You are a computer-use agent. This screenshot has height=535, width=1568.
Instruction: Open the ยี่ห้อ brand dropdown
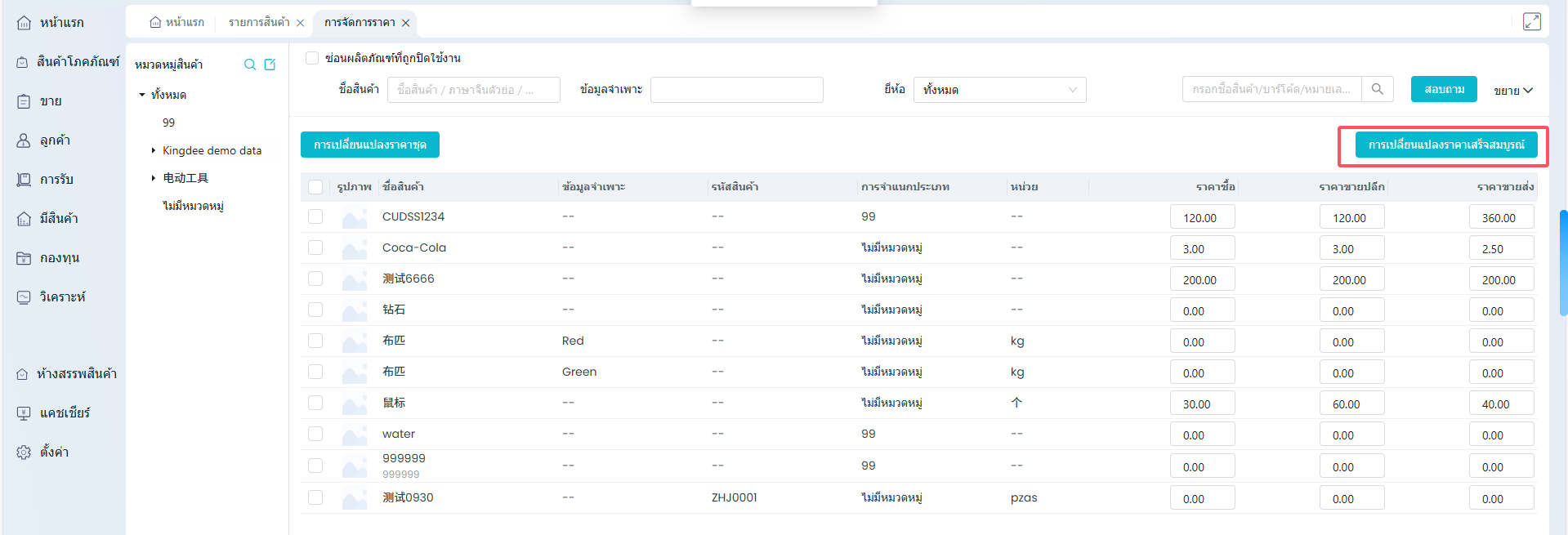[999, 90]
